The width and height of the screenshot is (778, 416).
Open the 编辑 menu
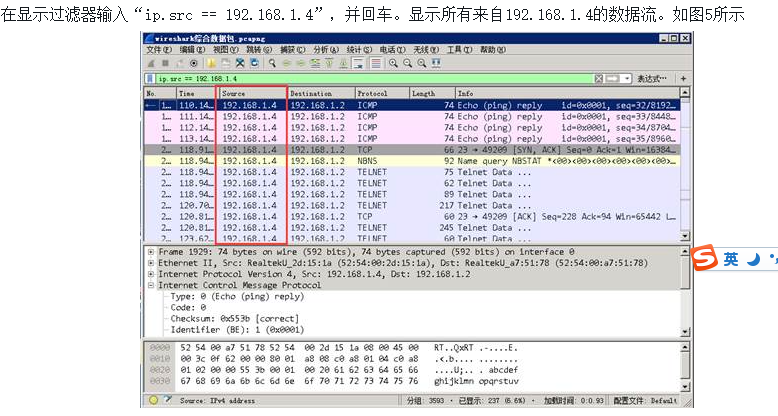192,50
